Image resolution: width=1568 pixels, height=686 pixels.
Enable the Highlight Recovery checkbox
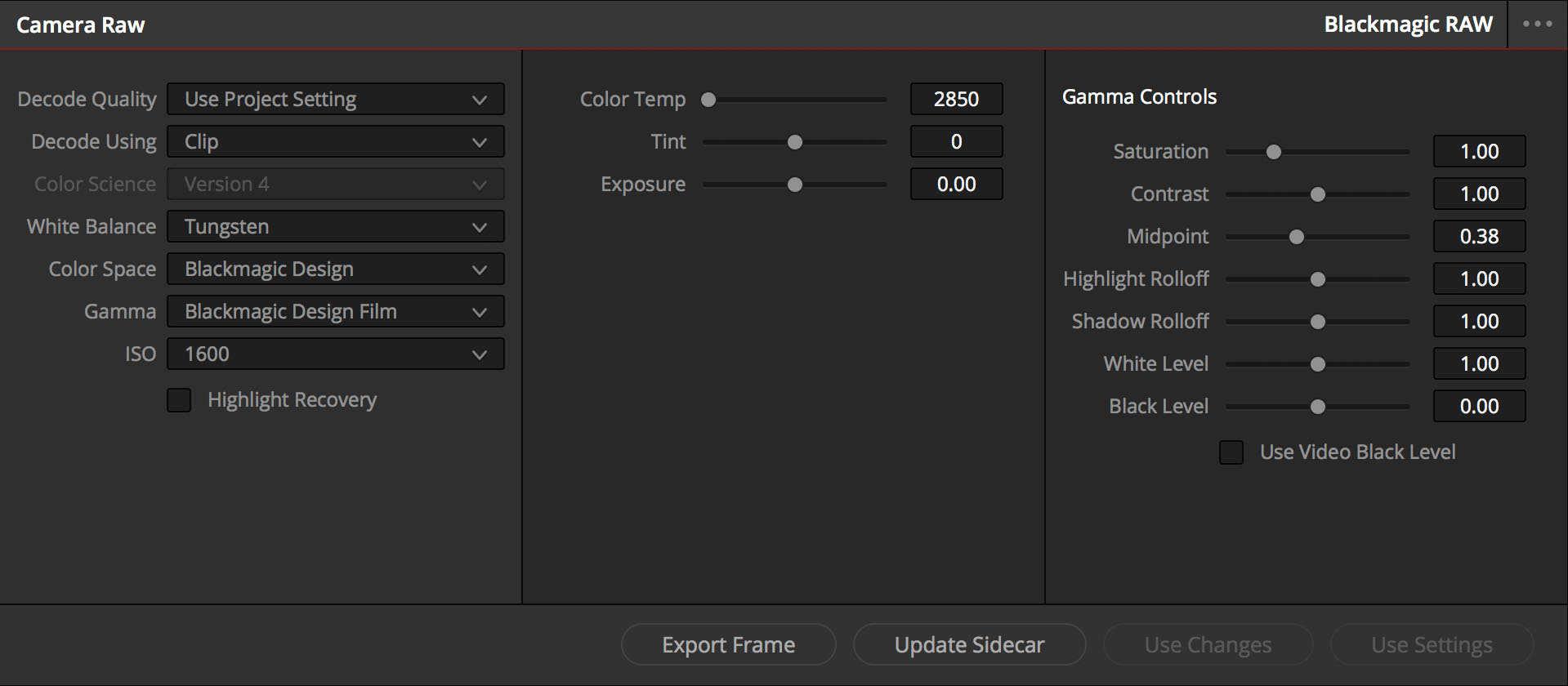click(179, 400)
